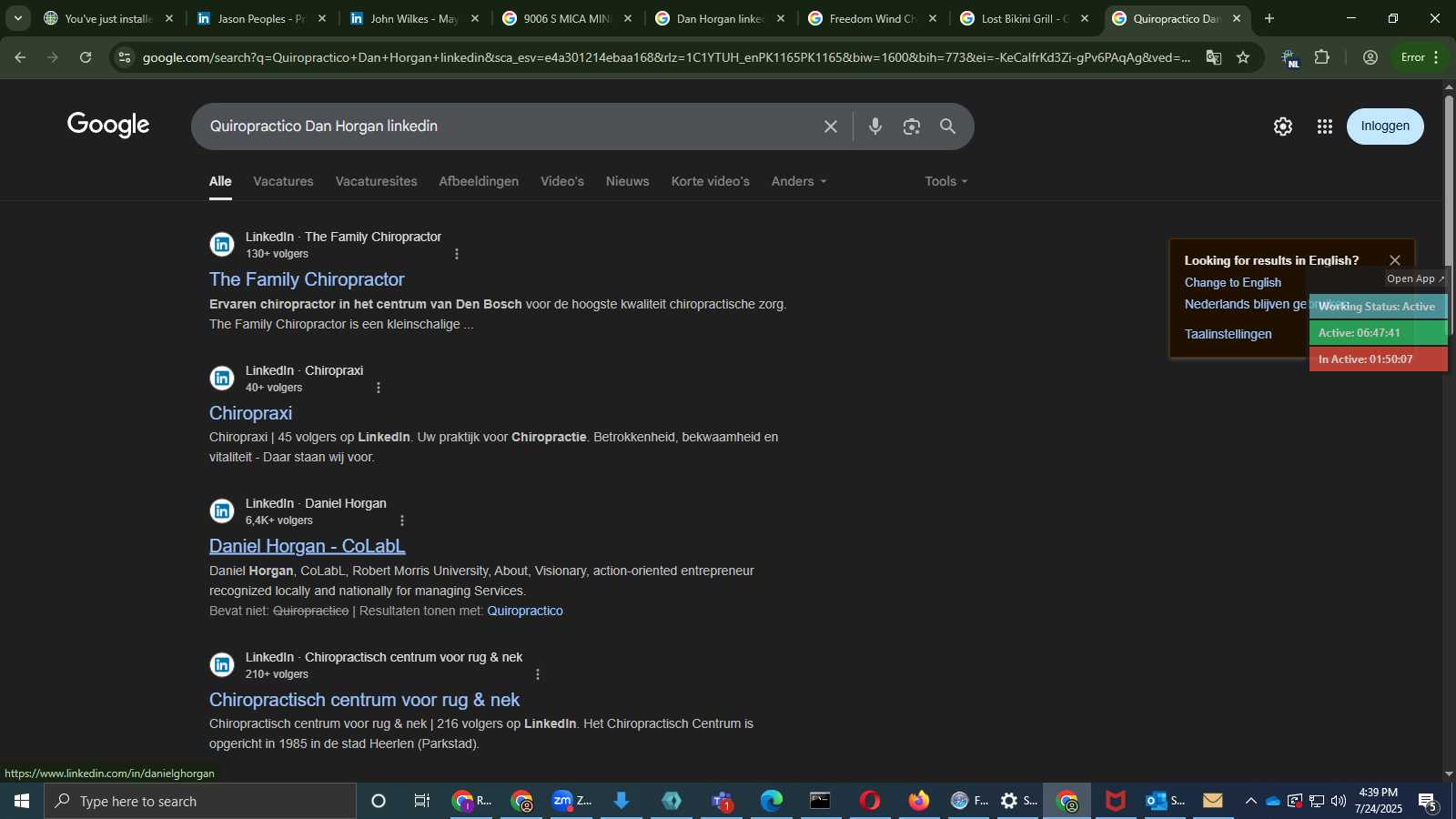1456x819 pixels.
Task: Open the Chrome profile icon
Action: (x=1370, y=57)
